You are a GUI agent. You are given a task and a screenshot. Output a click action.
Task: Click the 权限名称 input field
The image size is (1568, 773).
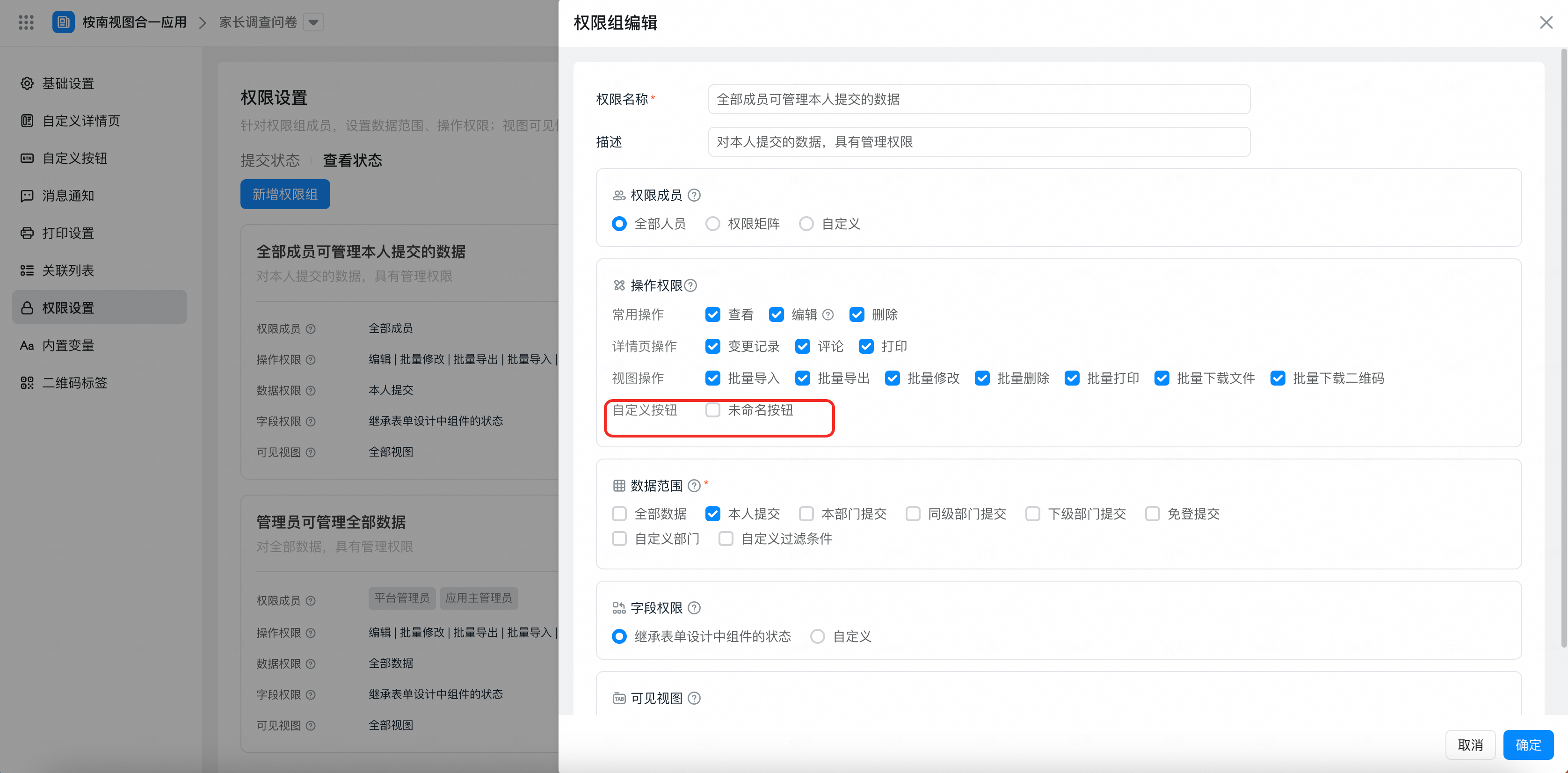click(979, 99)
